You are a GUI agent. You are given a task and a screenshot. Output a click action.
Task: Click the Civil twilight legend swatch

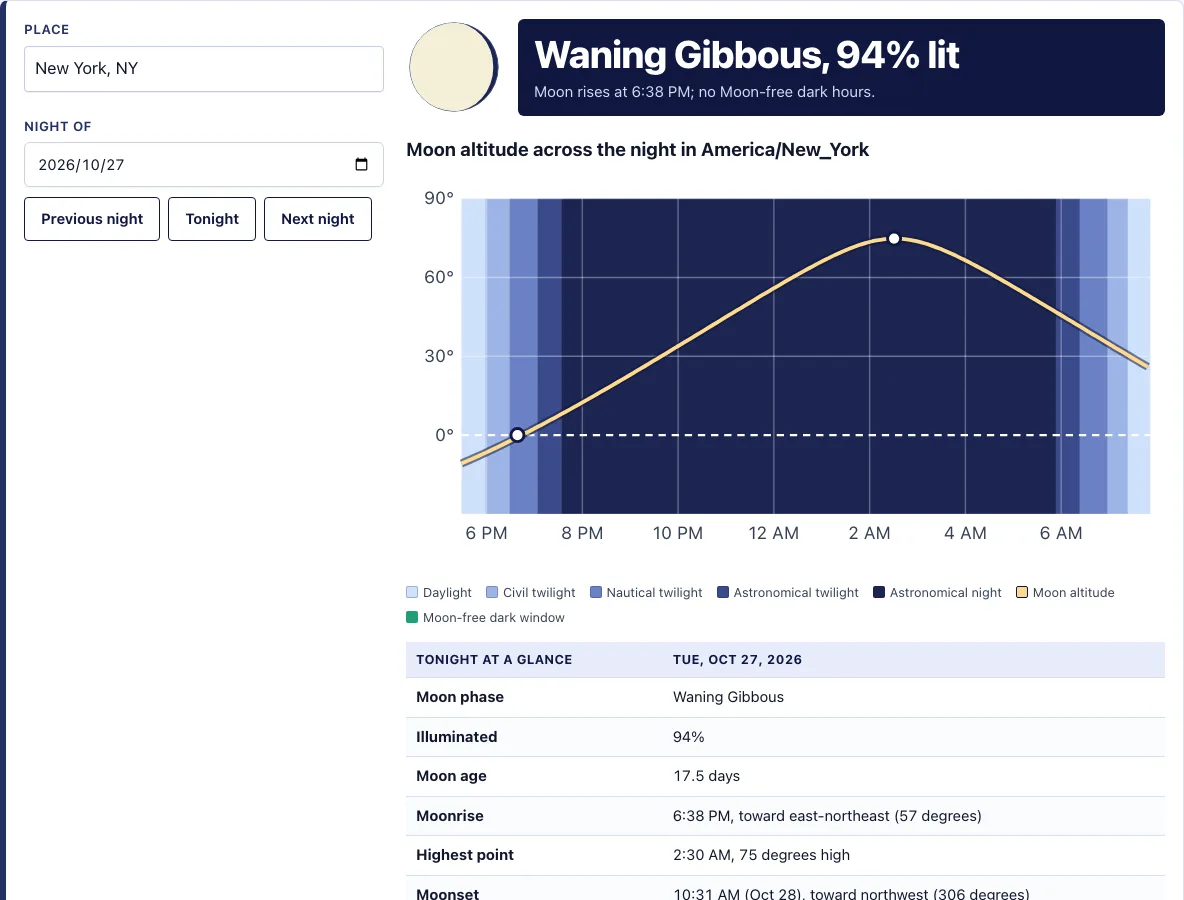pos(492,592)
